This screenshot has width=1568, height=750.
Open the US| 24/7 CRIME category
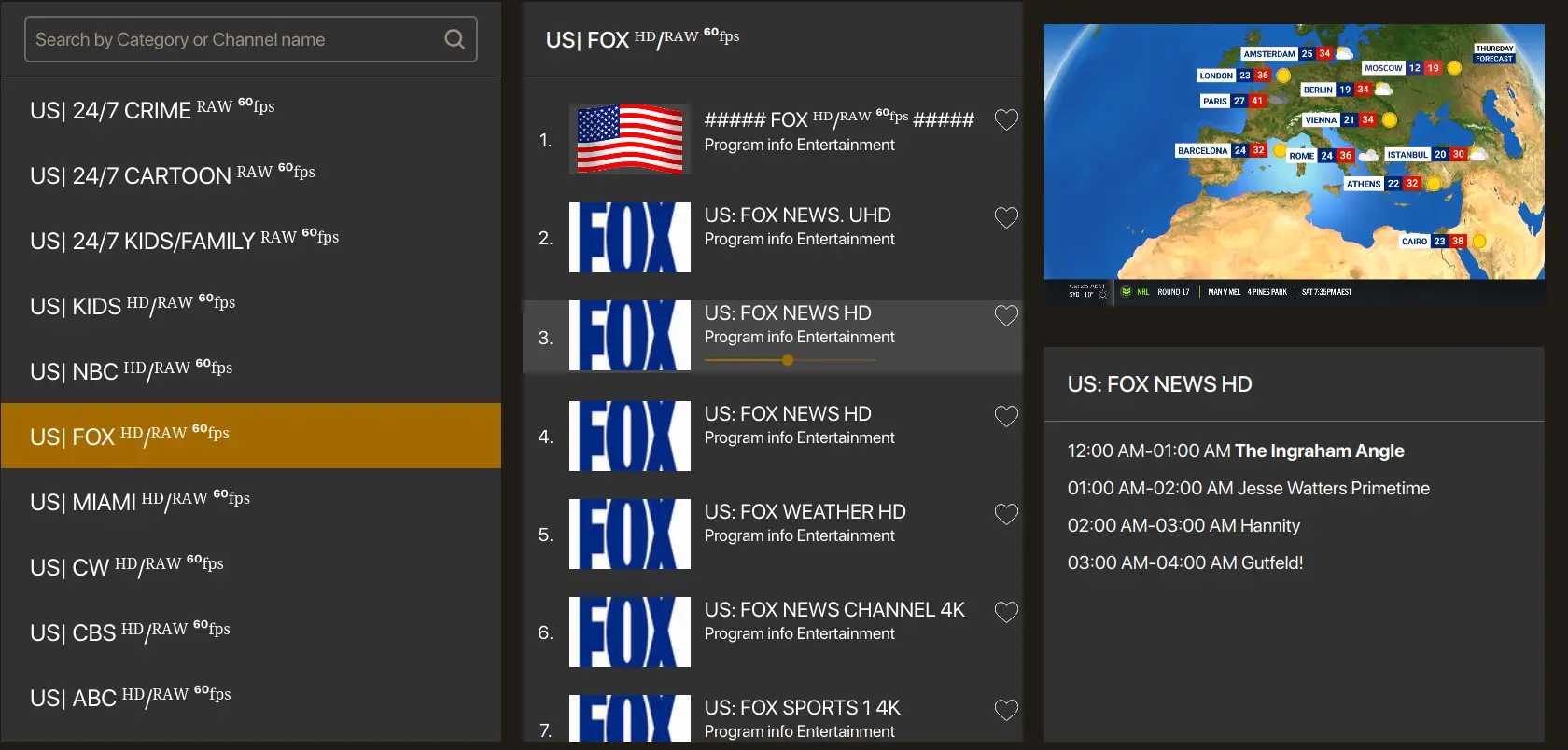coord(251,109)
